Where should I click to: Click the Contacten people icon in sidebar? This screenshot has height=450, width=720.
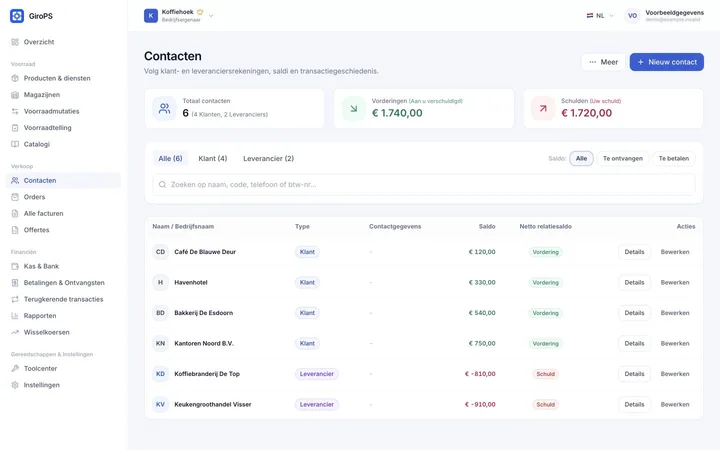(15, 181)
